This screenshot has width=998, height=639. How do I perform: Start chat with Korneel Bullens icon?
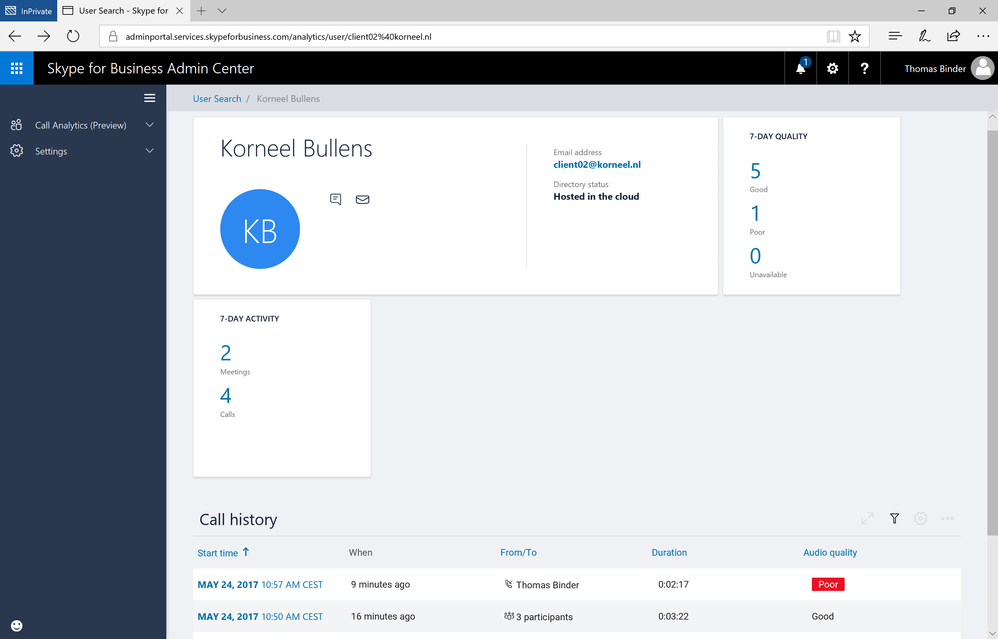pyautogui.click(x=335, y=199)
